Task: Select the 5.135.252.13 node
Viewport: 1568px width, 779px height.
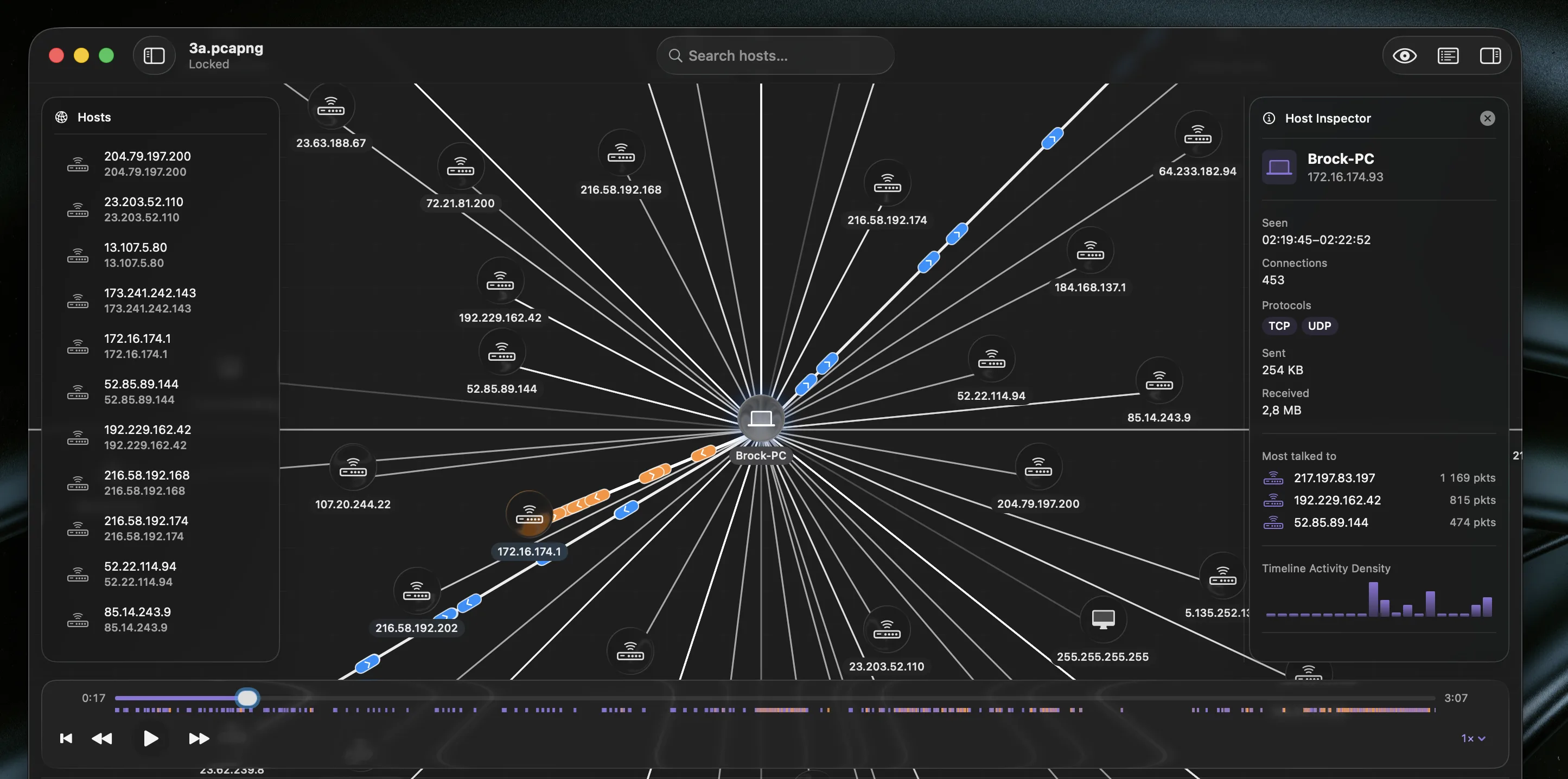Action: pos(1222,576)
